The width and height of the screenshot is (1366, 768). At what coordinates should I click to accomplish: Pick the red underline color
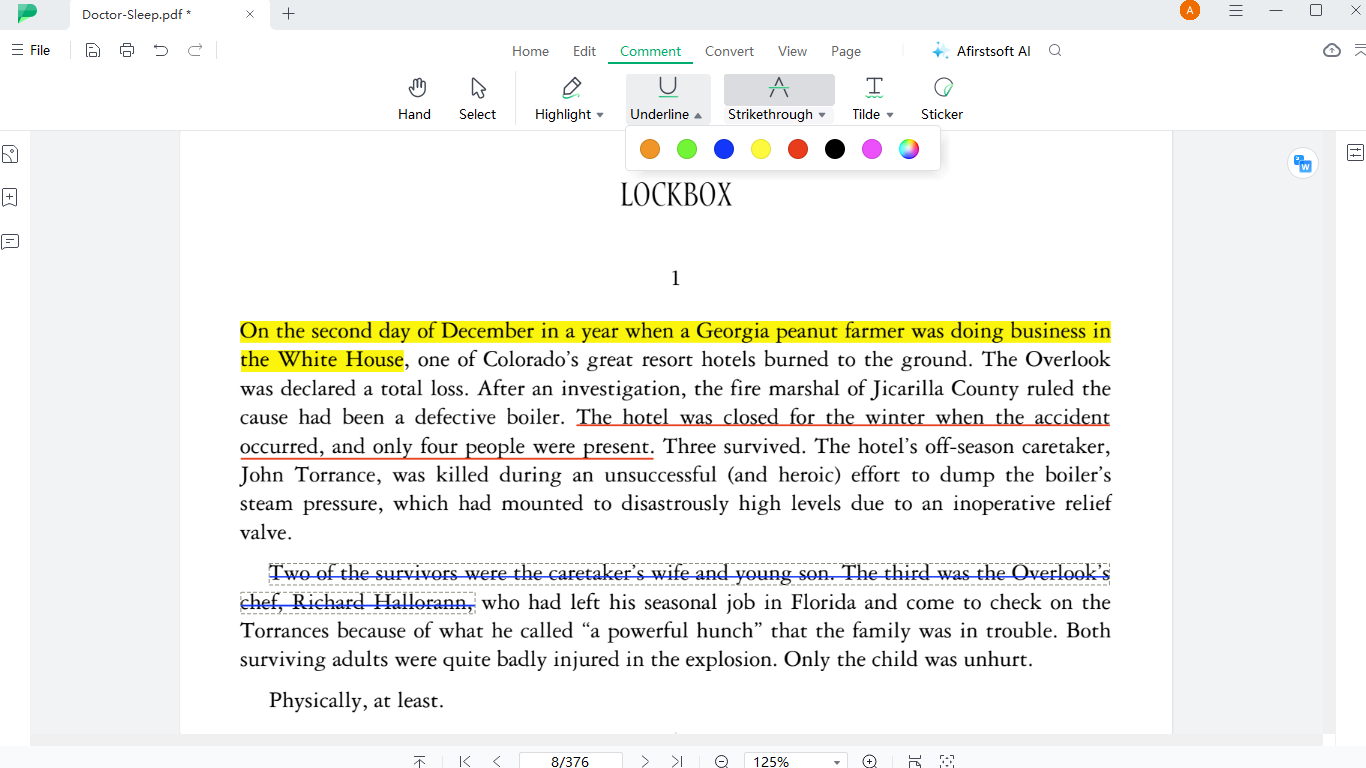798,149
